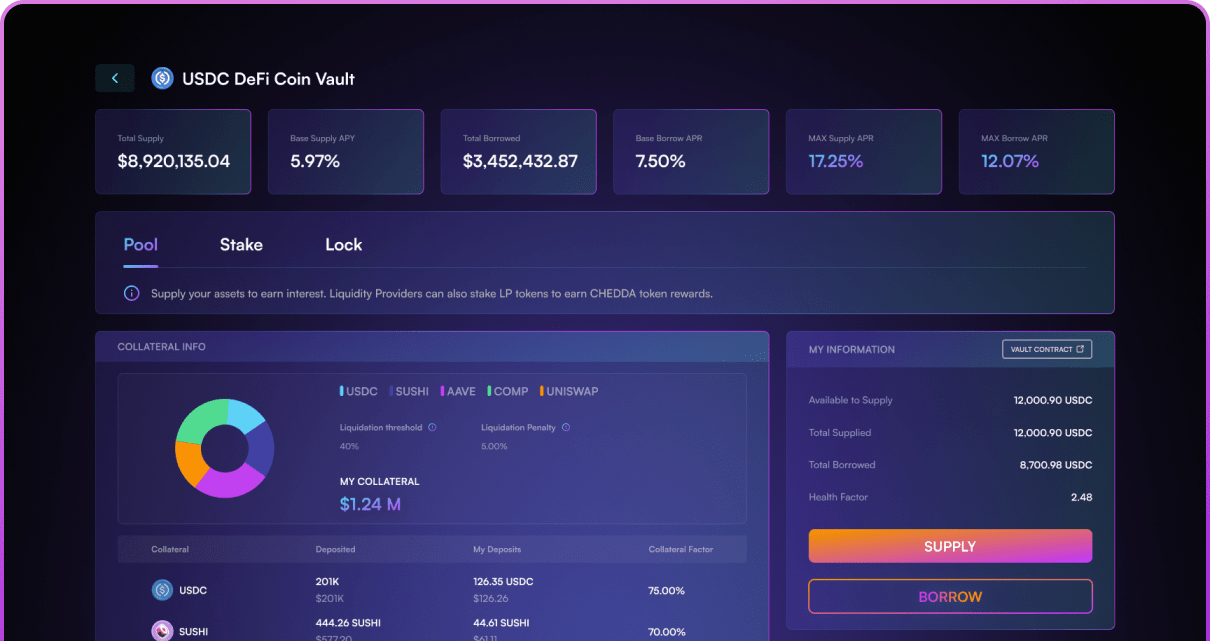Image resolution: width=1210 pixels, height=641 pixels.
Task: Open the Liquidation Penalty info tooltip icon
Action: pyautogui.click(x=565, y=427)
